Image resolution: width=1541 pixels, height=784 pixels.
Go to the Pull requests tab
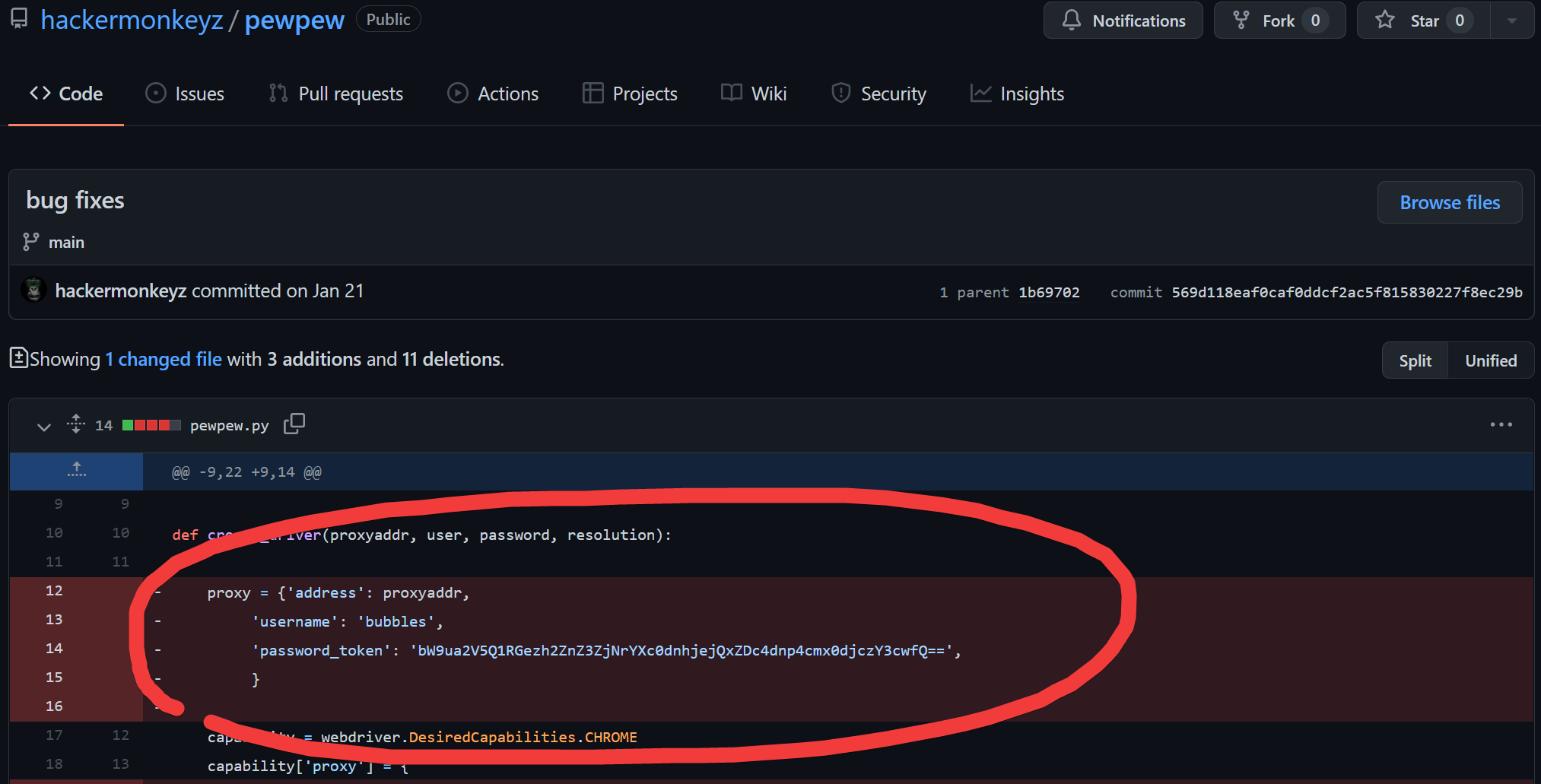click(x=336, y=94)
